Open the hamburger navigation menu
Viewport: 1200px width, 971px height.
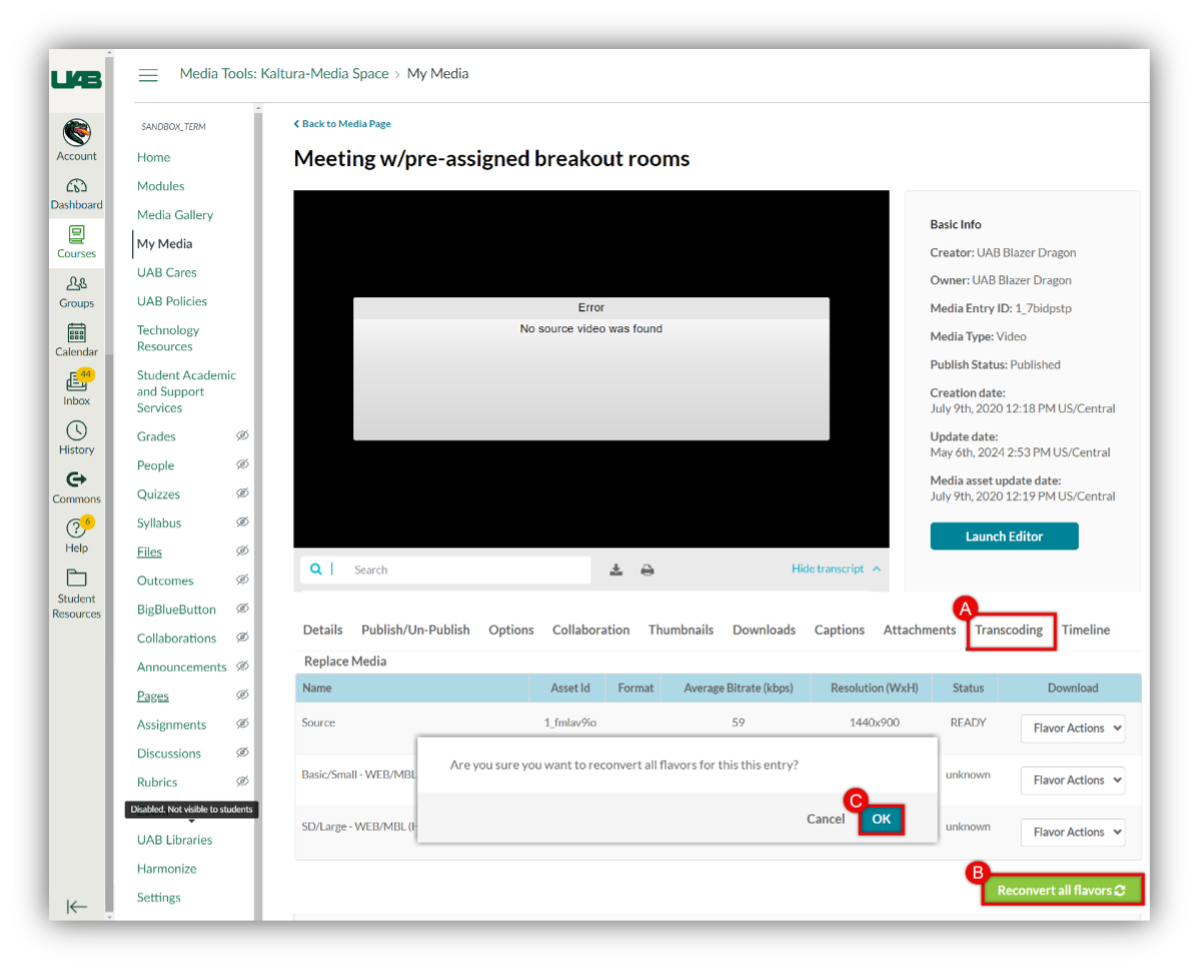click(x=148, y=75)
